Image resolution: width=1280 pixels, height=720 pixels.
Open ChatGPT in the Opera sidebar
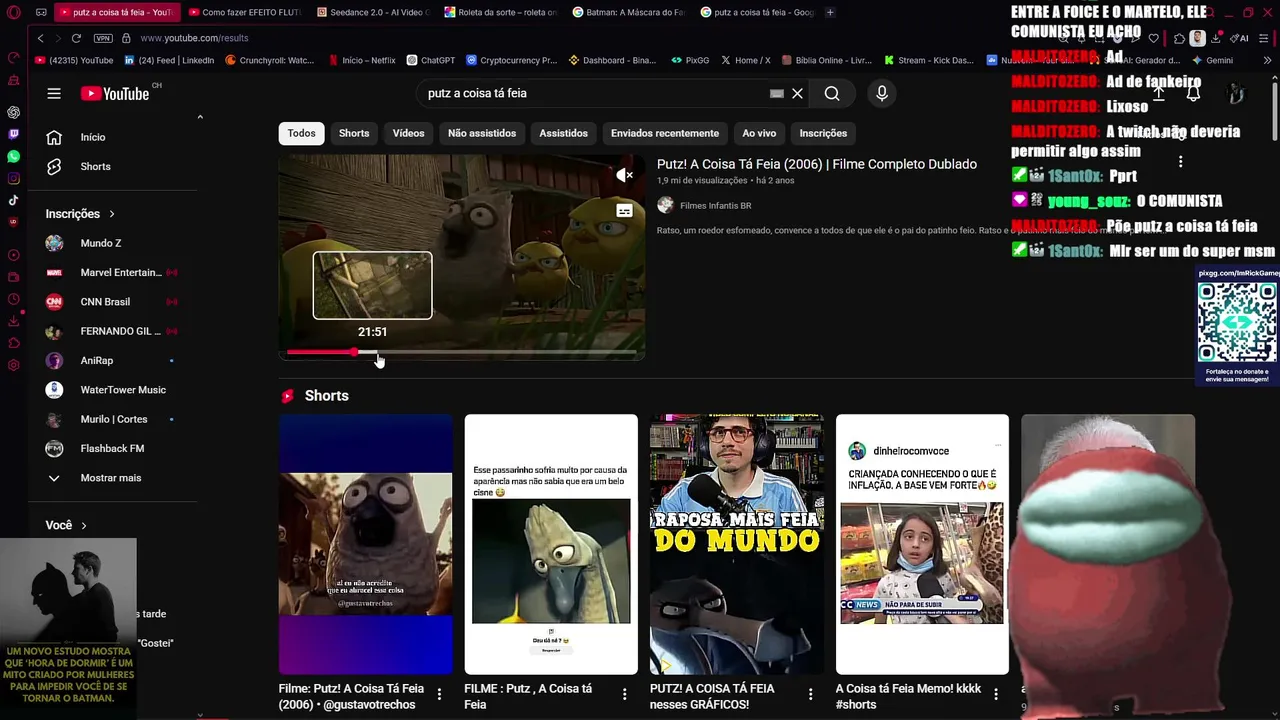pyautogui.click(x=13, y=112)
